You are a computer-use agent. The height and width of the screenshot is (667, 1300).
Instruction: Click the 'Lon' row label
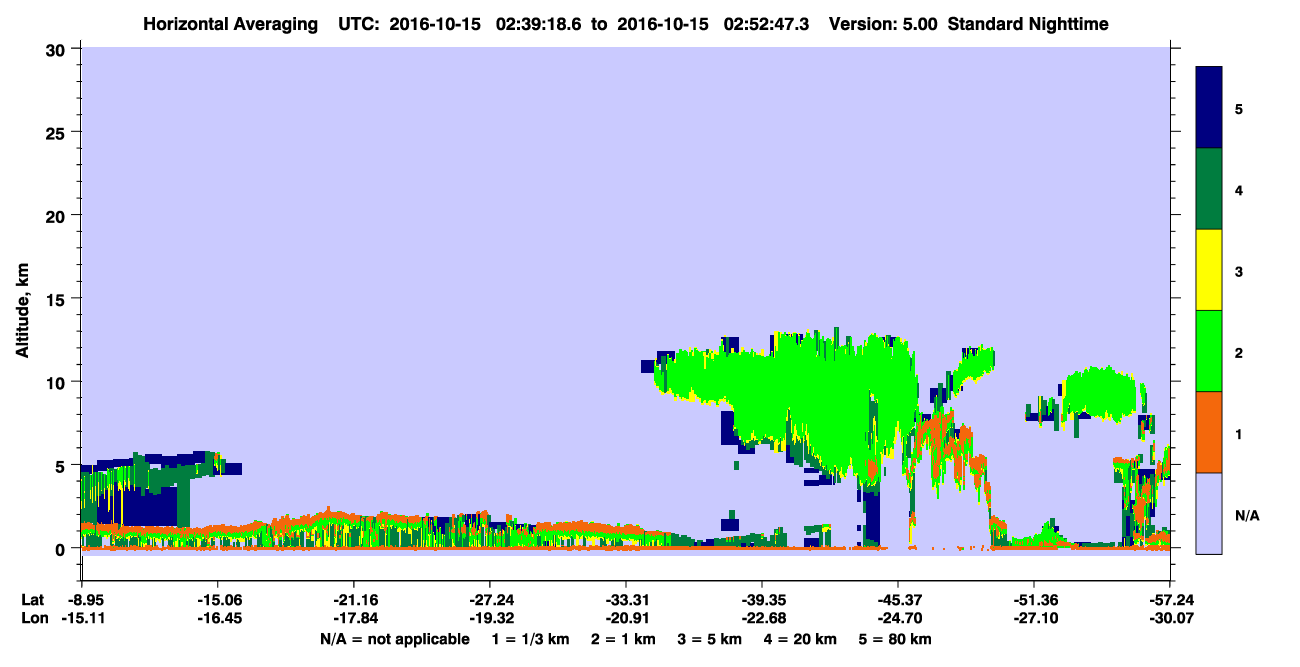point(34,618)
